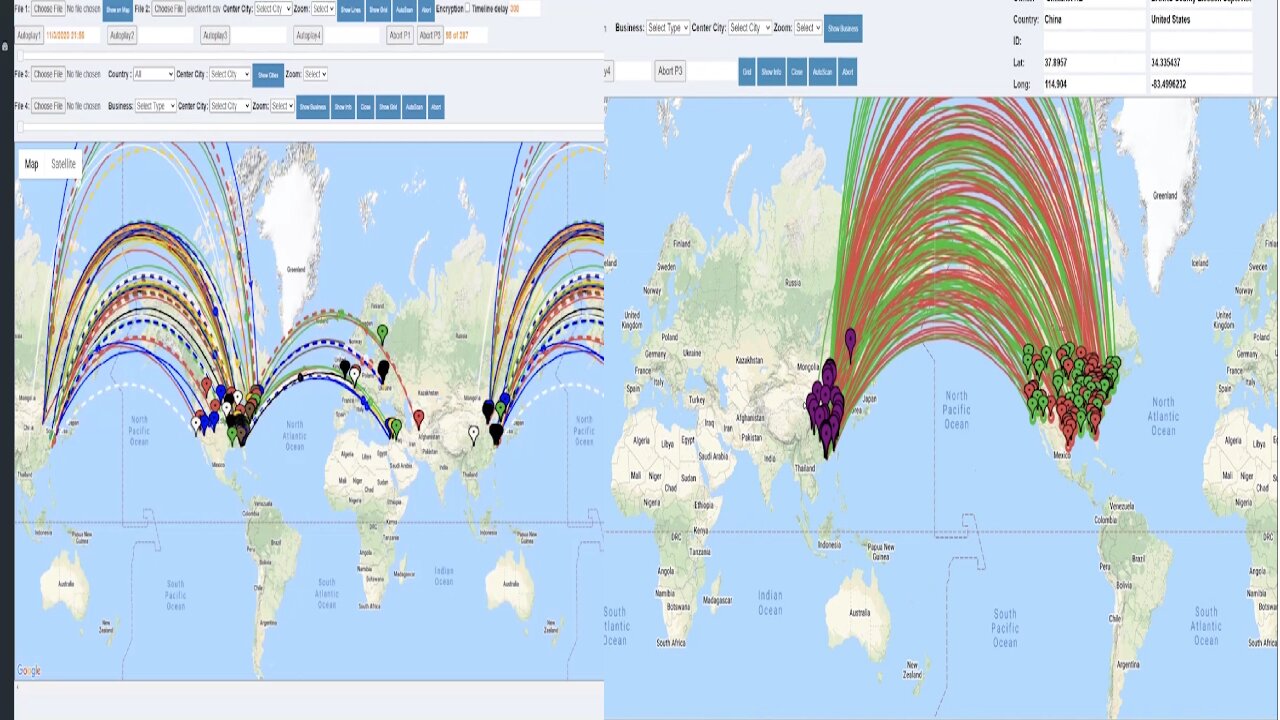Click Show Info in right panel
1280x720 pixels.
pos(771,72)
